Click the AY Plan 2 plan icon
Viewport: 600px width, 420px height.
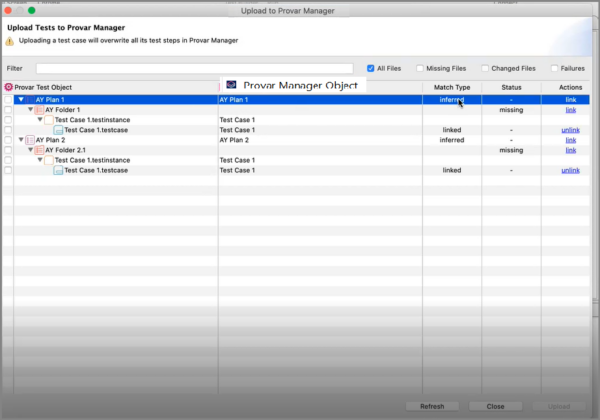pos(30,140)
